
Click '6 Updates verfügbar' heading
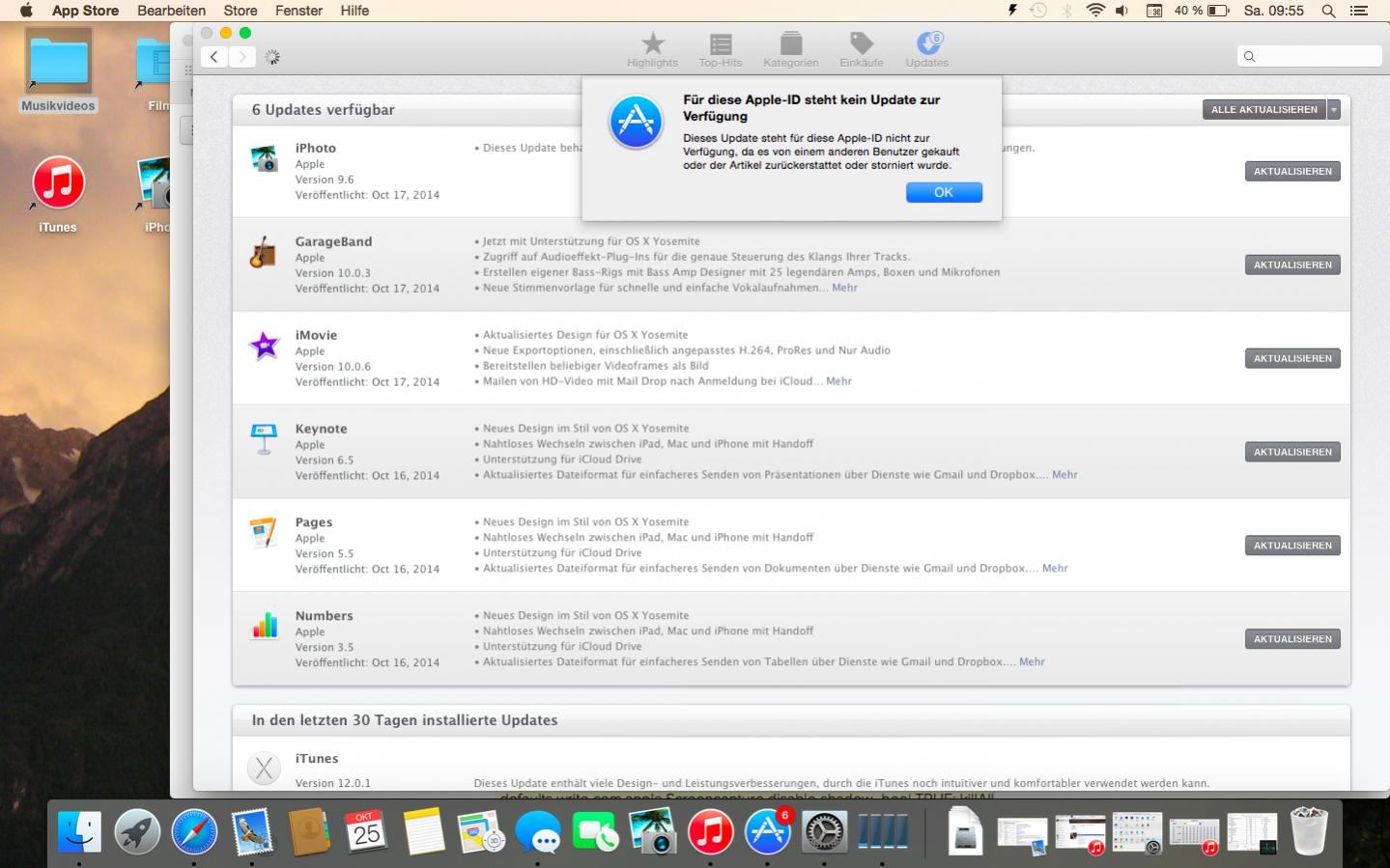coord(323,110)
